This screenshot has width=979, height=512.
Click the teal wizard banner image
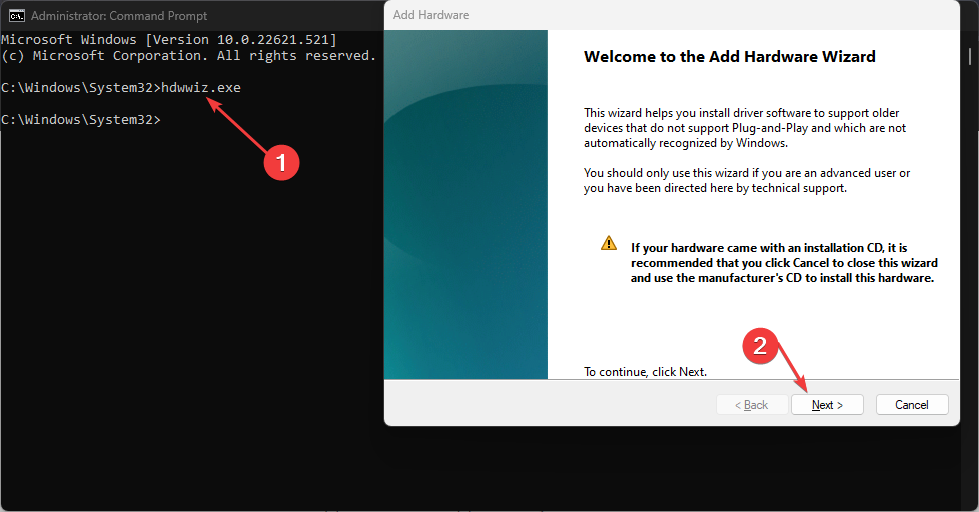click(466, 204)
